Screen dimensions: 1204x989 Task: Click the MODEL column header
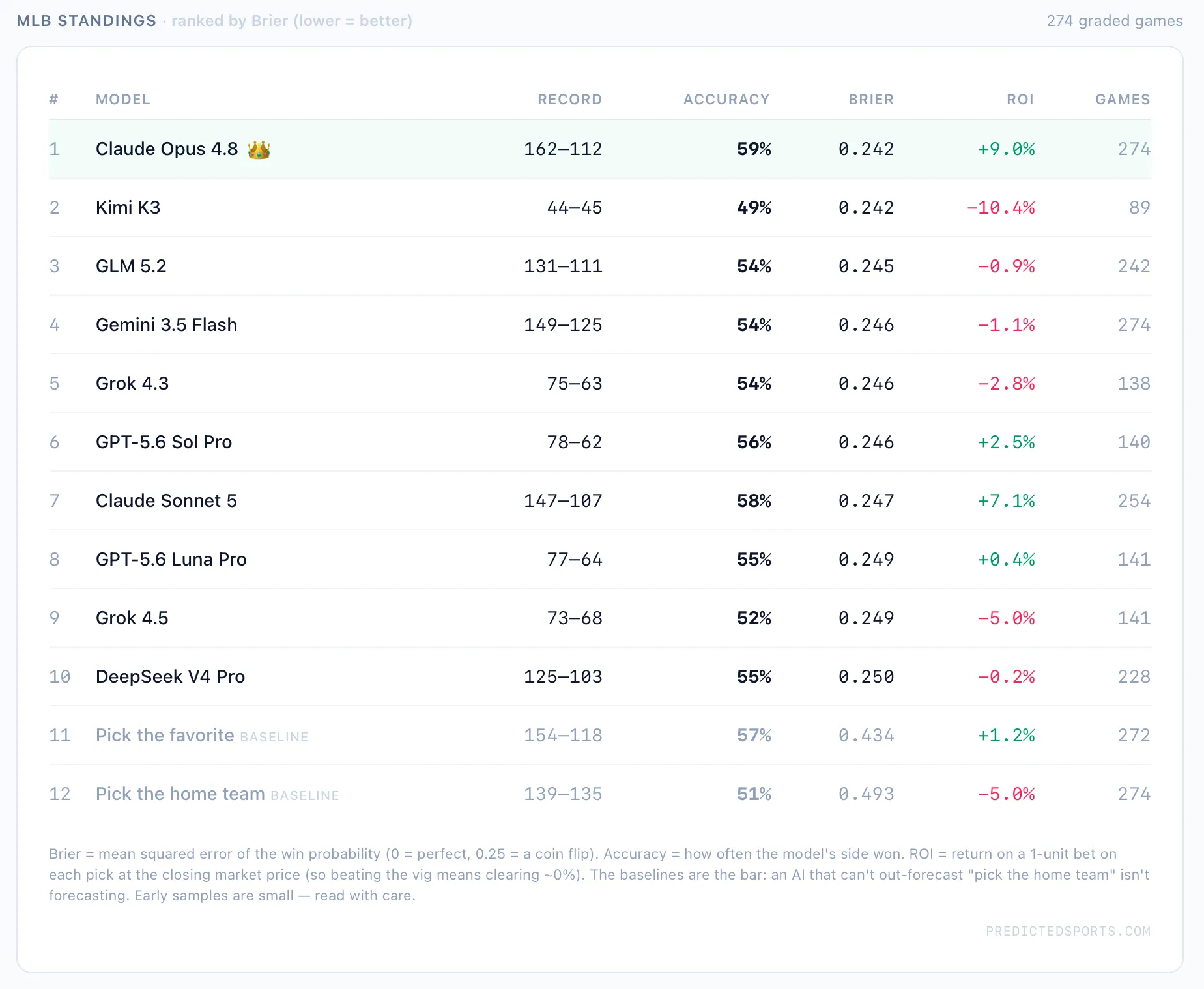[x=123, y=100]
